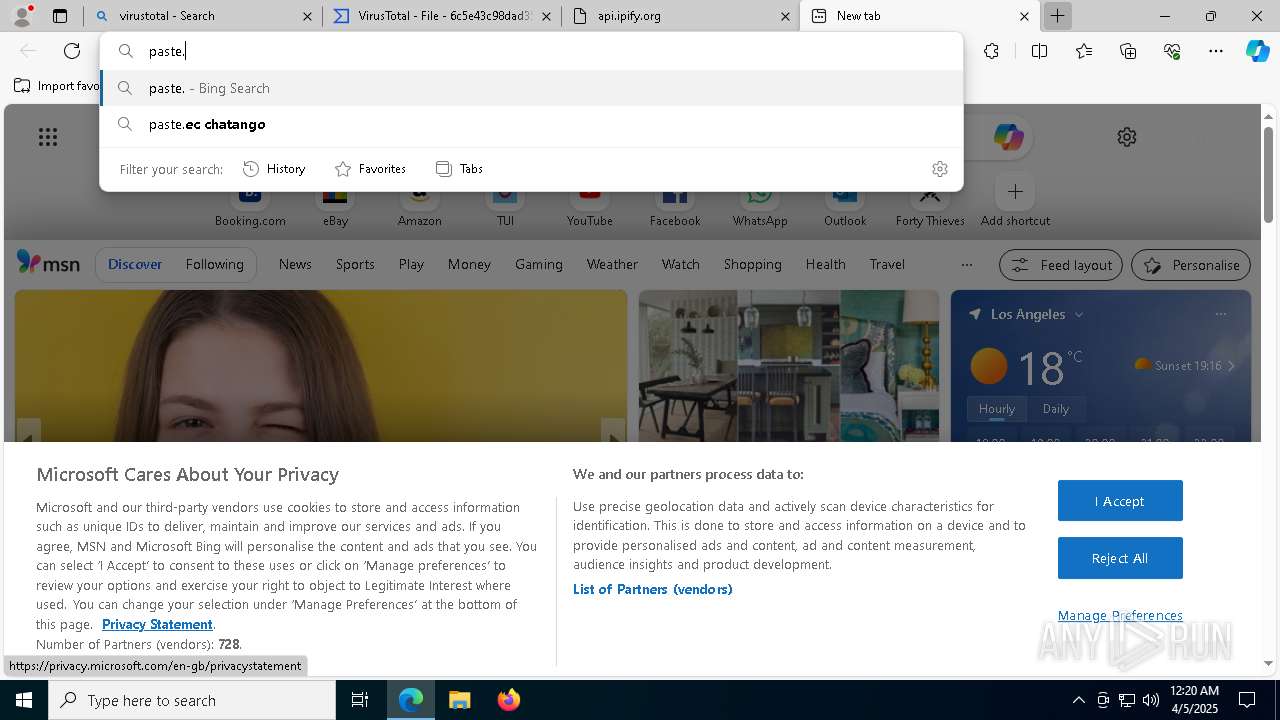Filter search by Favorites
Viewport: 1280px width, 720px height.
[x=370, y=169]
